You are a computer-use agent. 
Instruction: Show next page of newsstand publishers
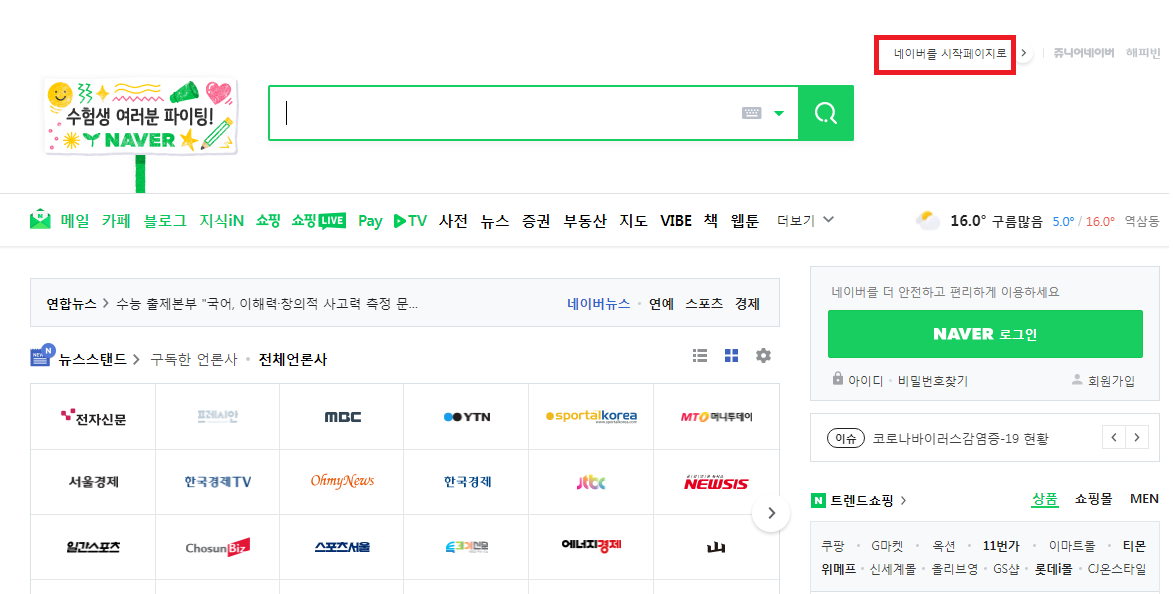tap(771, 513)
